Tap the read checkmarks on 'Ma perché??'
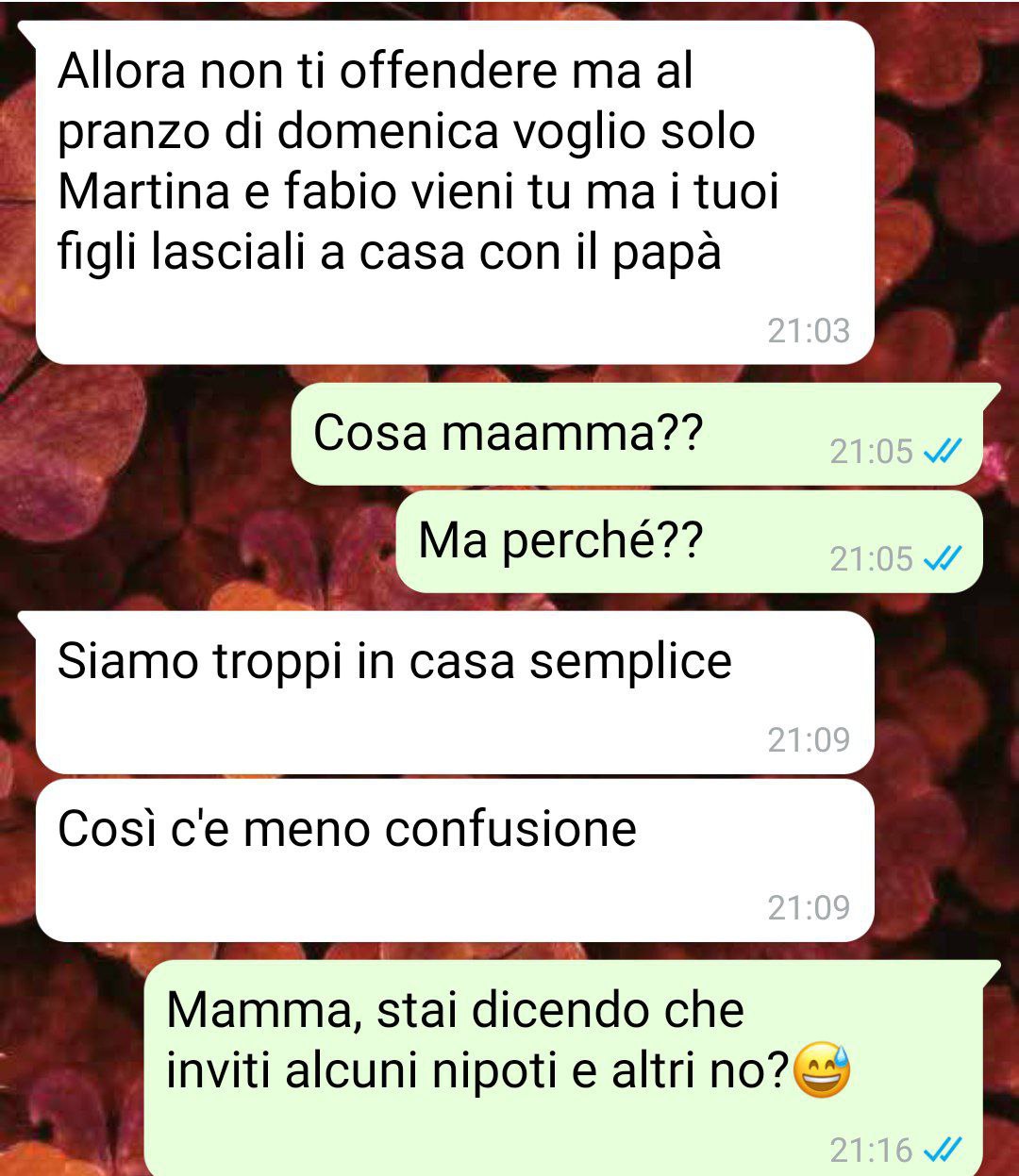The image size is (1019, 1176). pos(942,559)
